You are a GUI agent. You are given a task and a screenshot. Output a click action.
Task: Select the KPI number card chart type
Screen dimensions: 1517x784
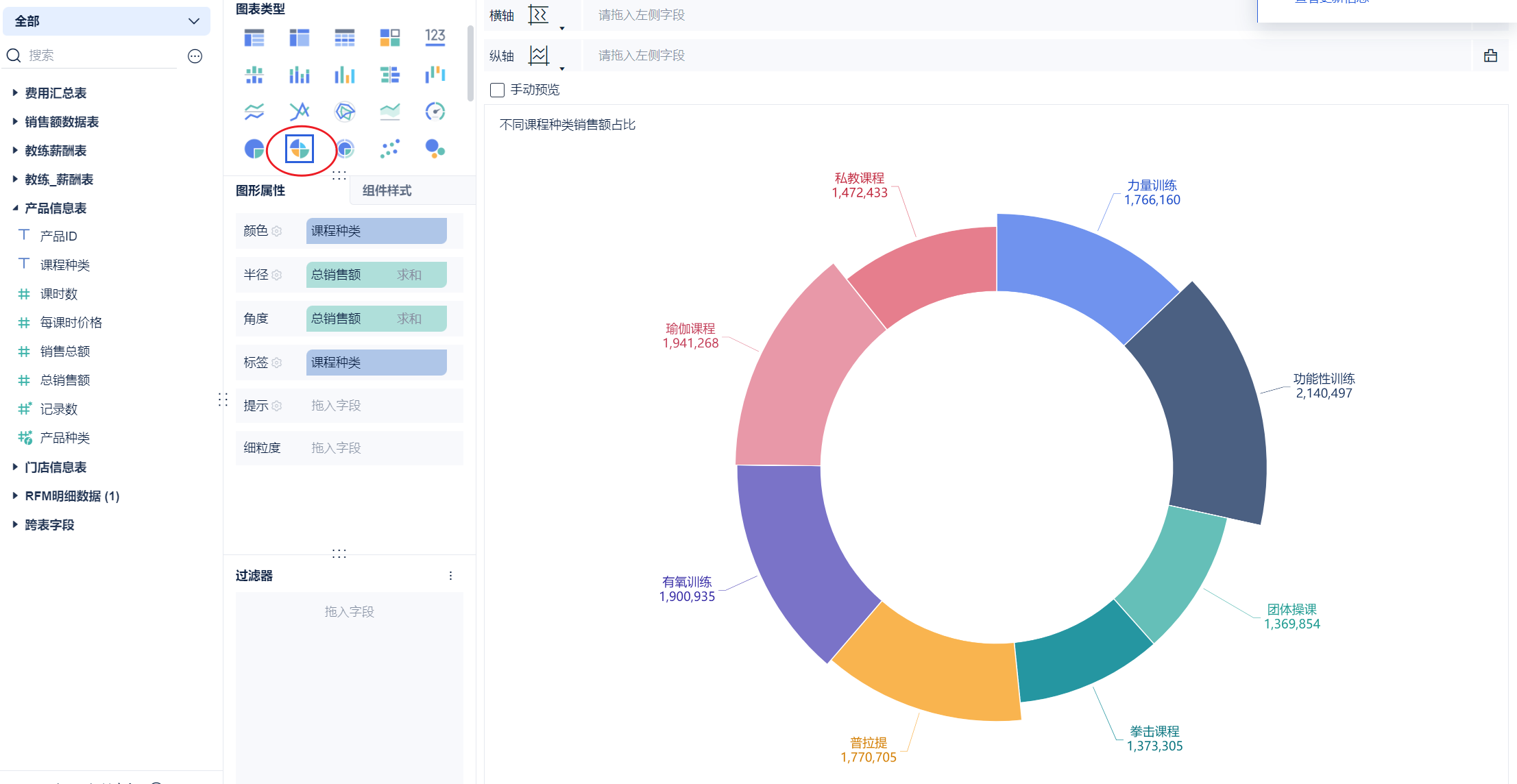click(435, 38)
